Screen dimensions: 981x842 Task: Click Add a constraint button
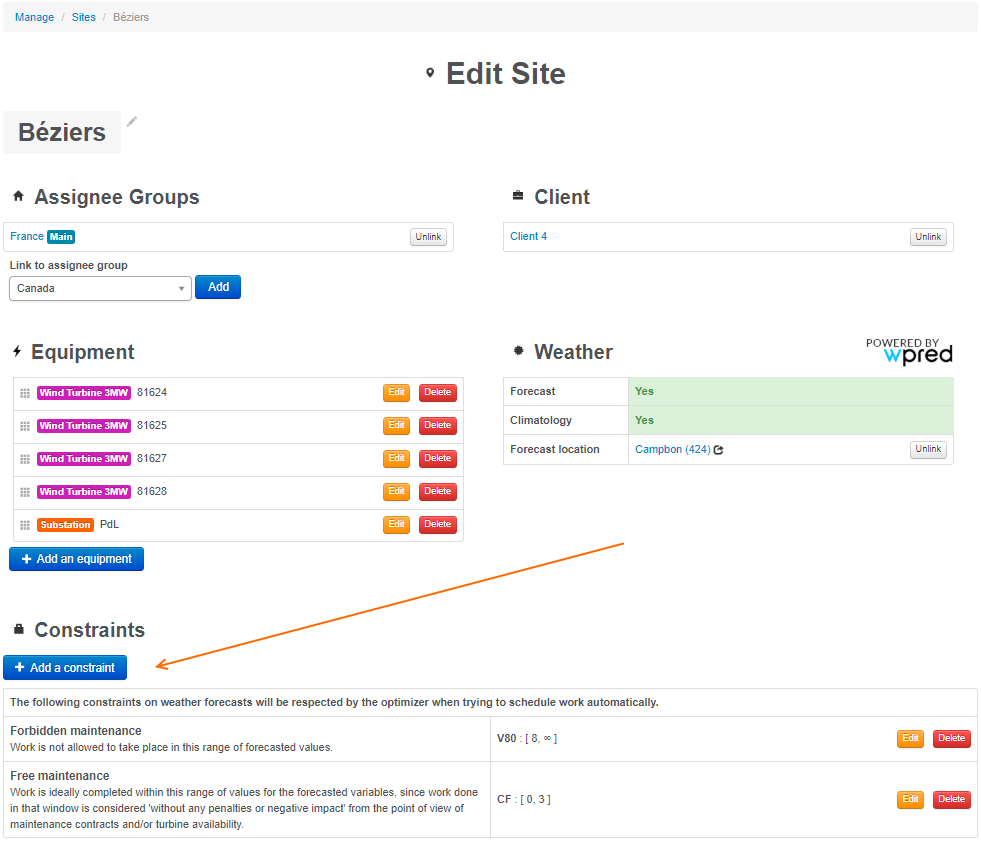(64, 667)
